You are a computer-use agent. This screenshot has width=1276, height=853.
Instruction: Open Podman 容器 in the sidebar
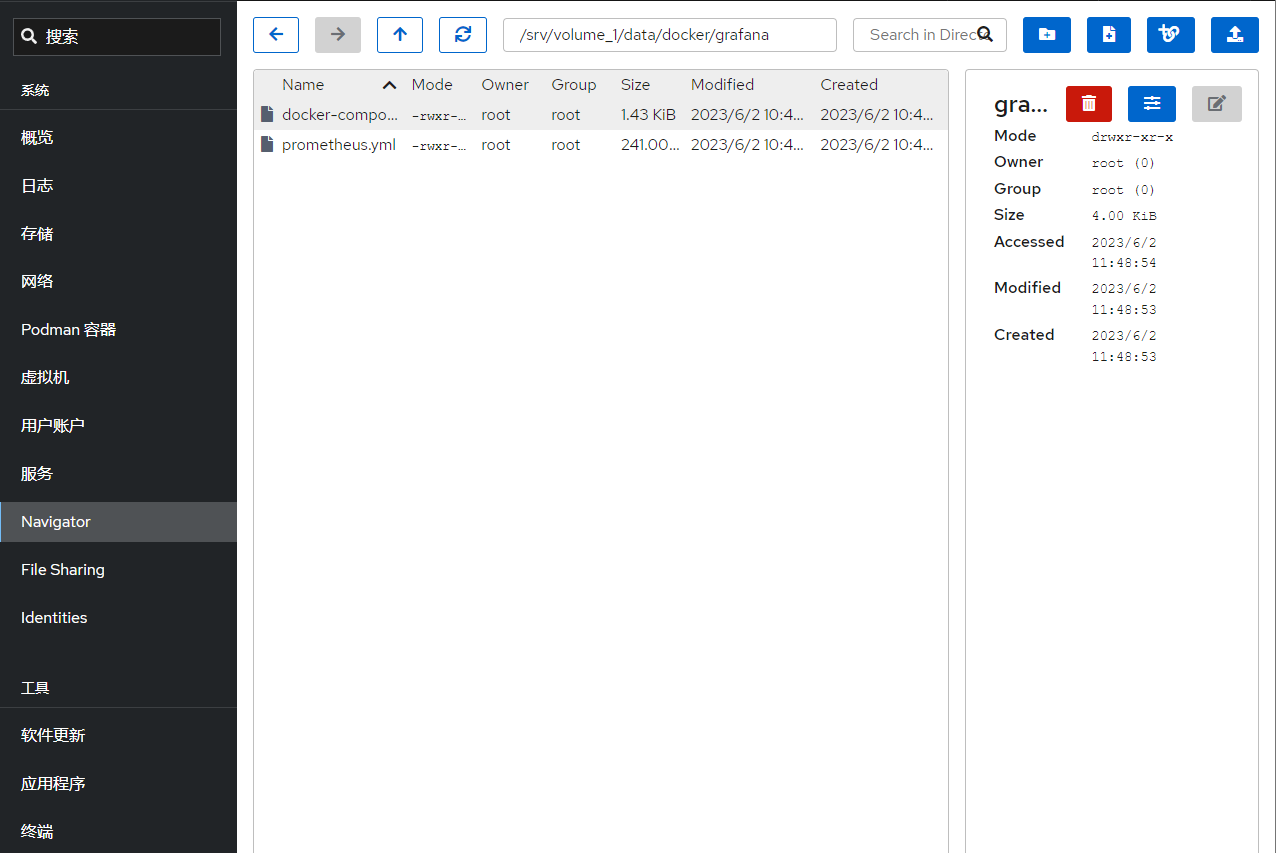69,330
